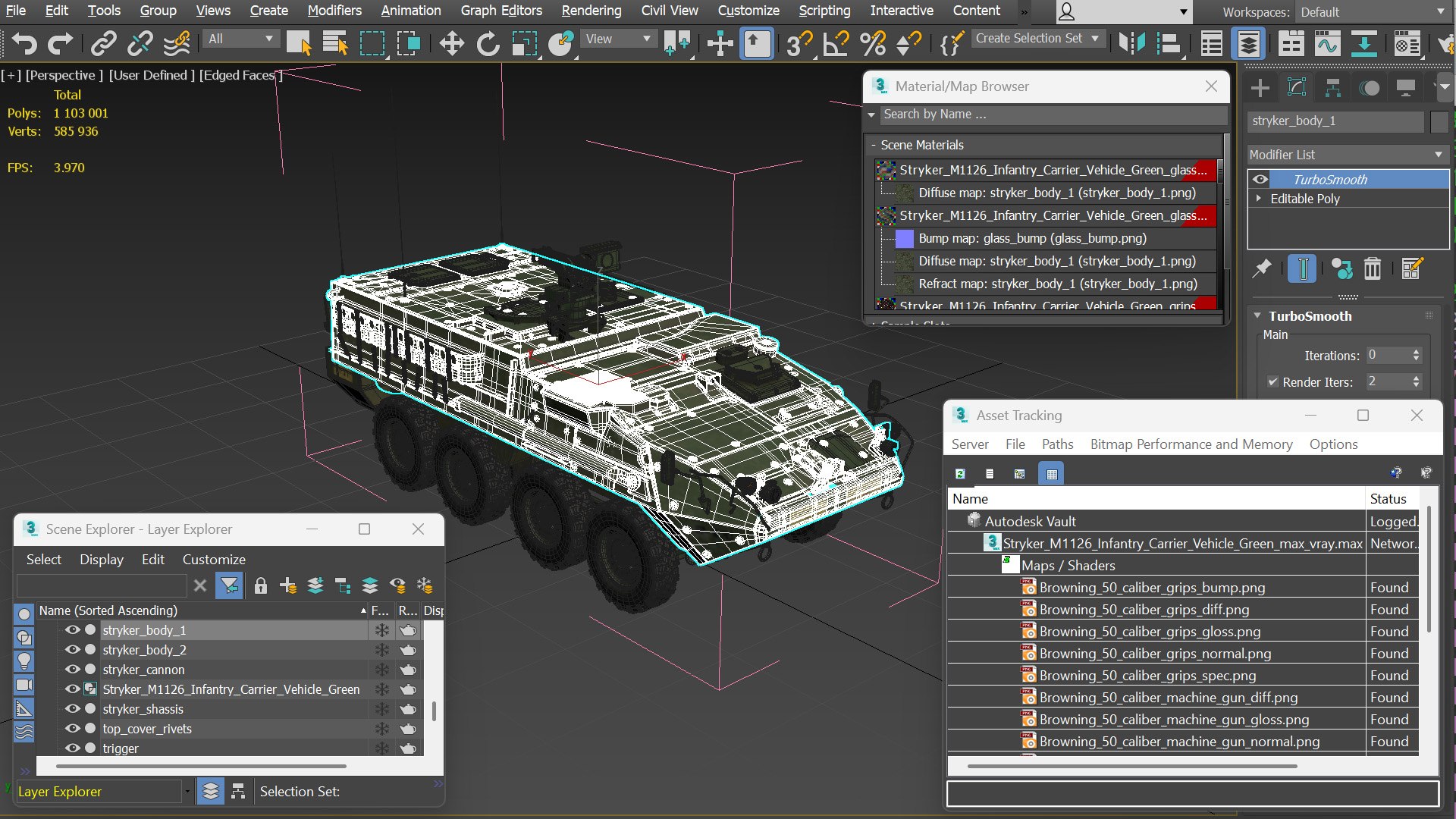Expand the Editable Poly stack entry
Screen dimensions: 1456x819
(x=1259, y=199)
